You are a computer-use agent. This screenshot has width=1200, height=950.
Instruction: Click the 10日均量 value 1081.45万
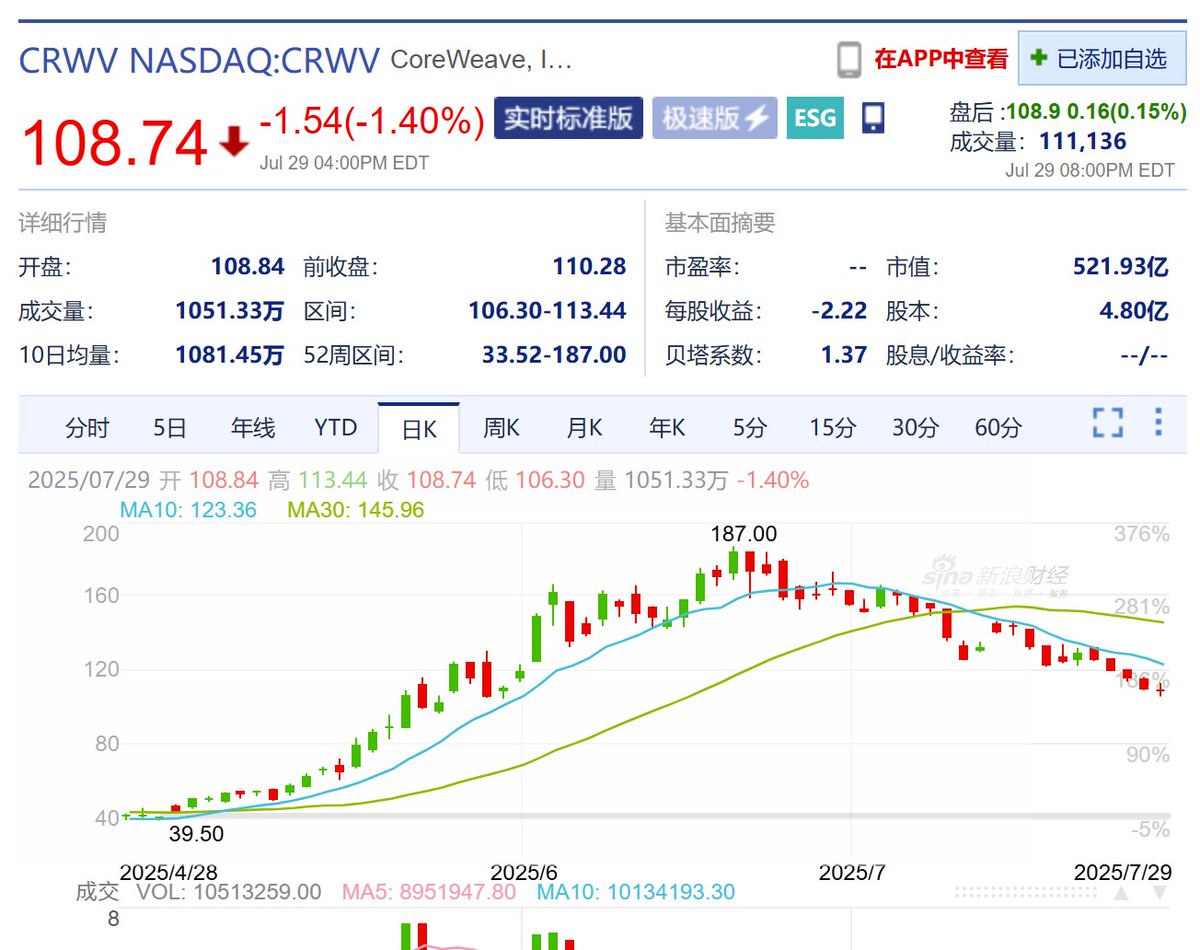(229, 355)
